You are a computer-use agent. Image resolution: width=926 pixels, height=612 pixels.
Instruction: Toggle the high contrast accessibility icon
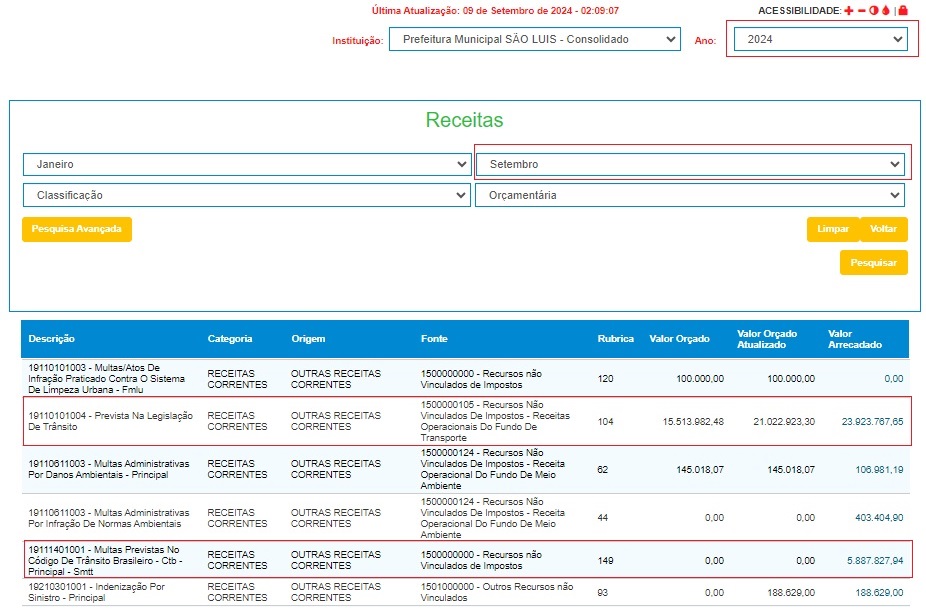point(873,10)
